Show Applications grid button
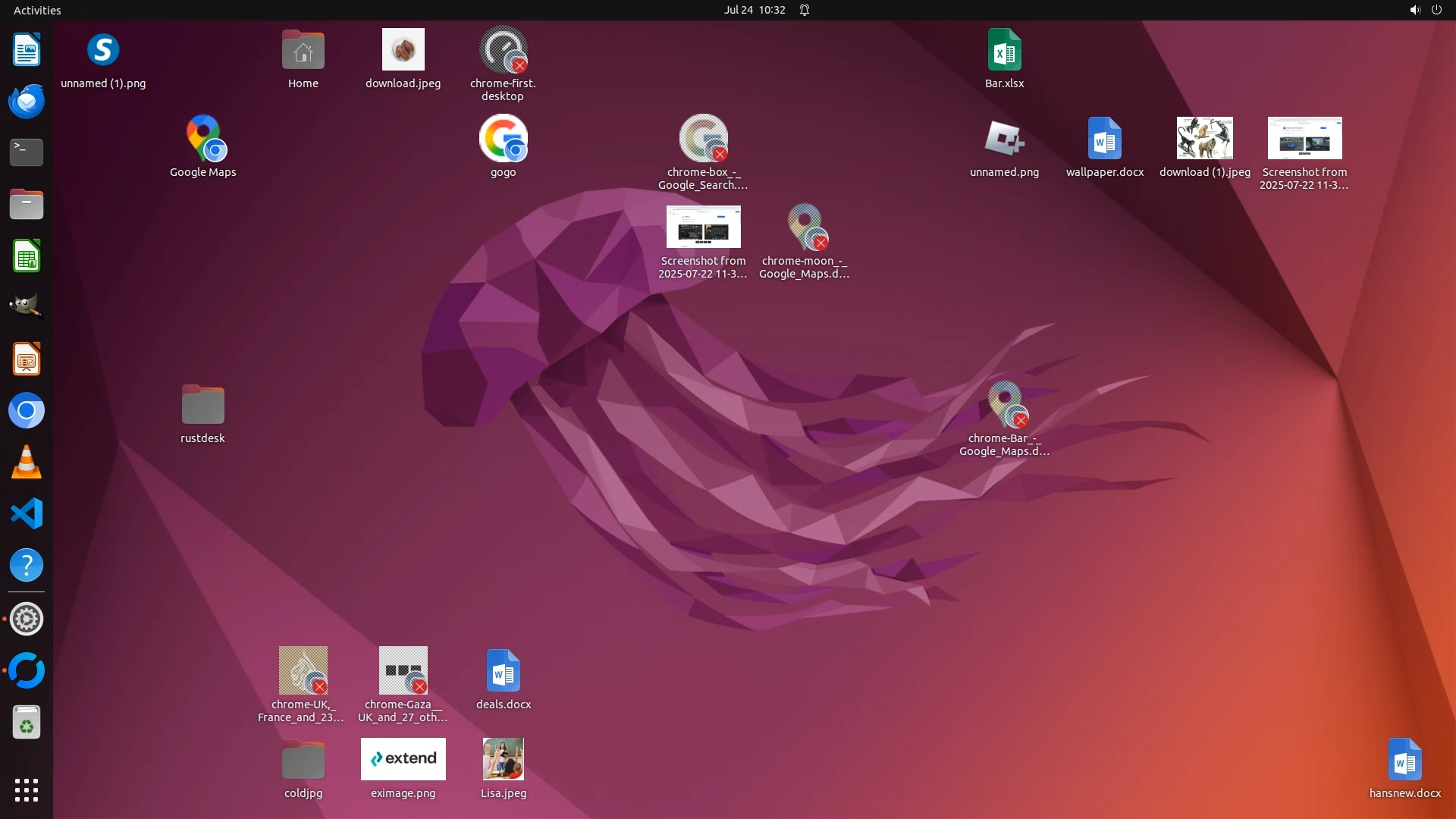This screenshot has height=819, width=1456. tap(27, 790)
